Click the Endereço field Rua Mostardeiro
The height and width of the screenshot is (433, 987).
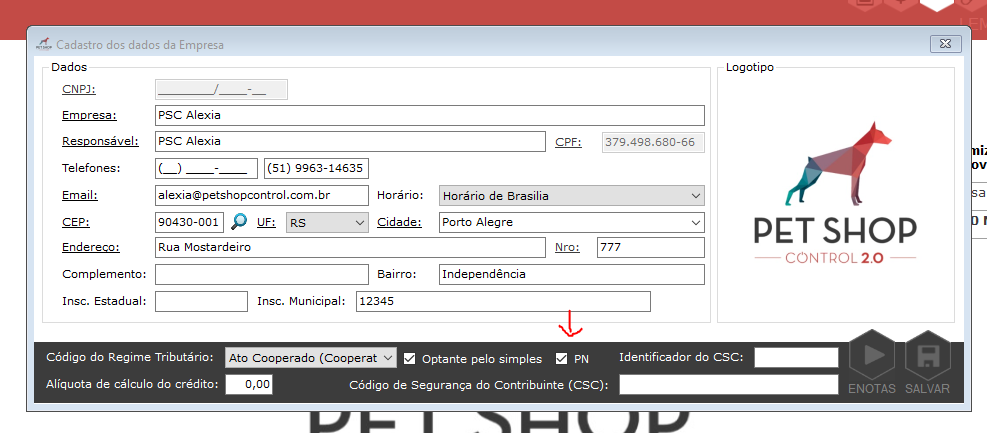pos(350,247)
